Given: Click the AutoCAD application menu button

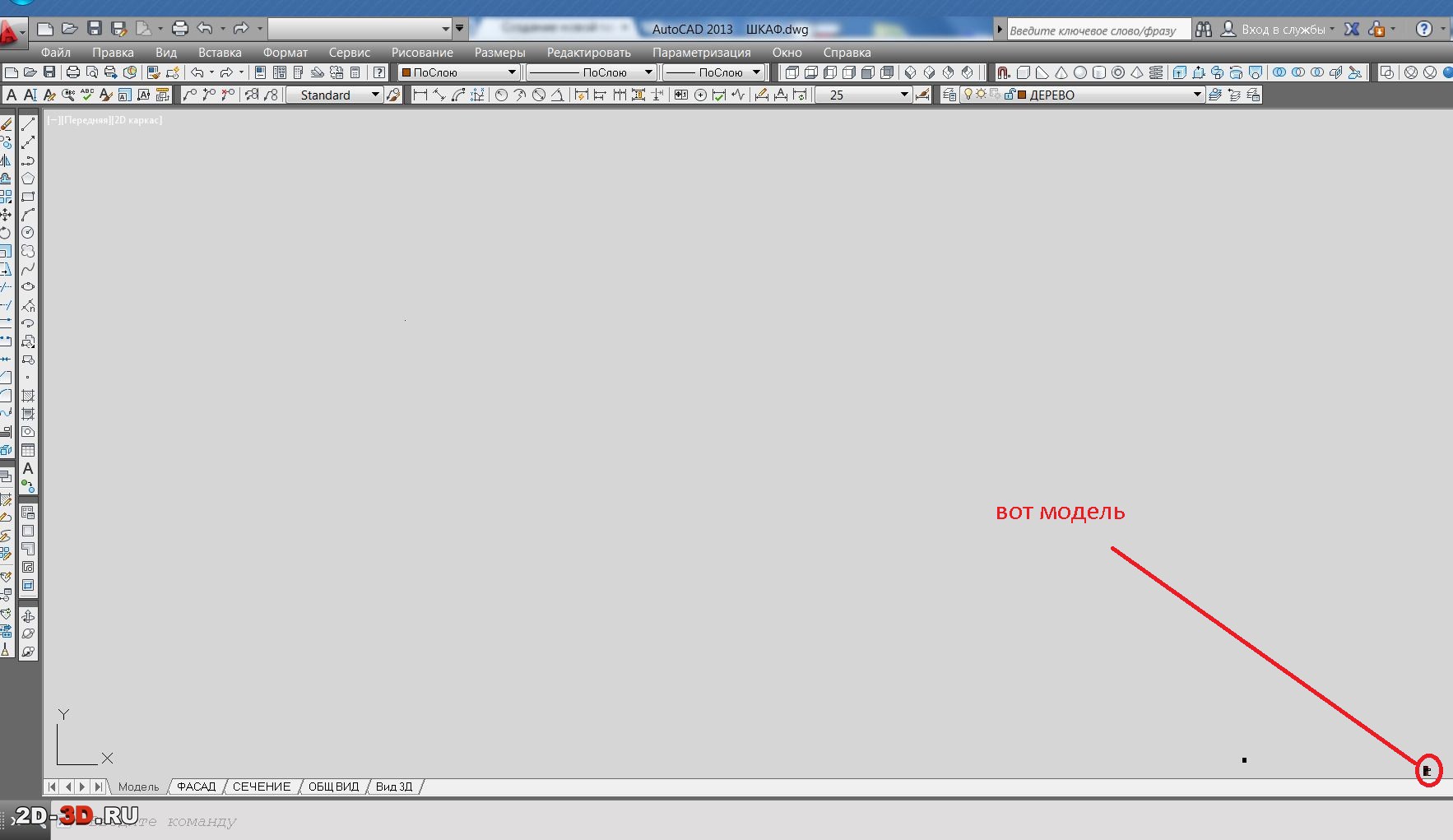Looking at the screenshot, I should [x=12, y=33].
